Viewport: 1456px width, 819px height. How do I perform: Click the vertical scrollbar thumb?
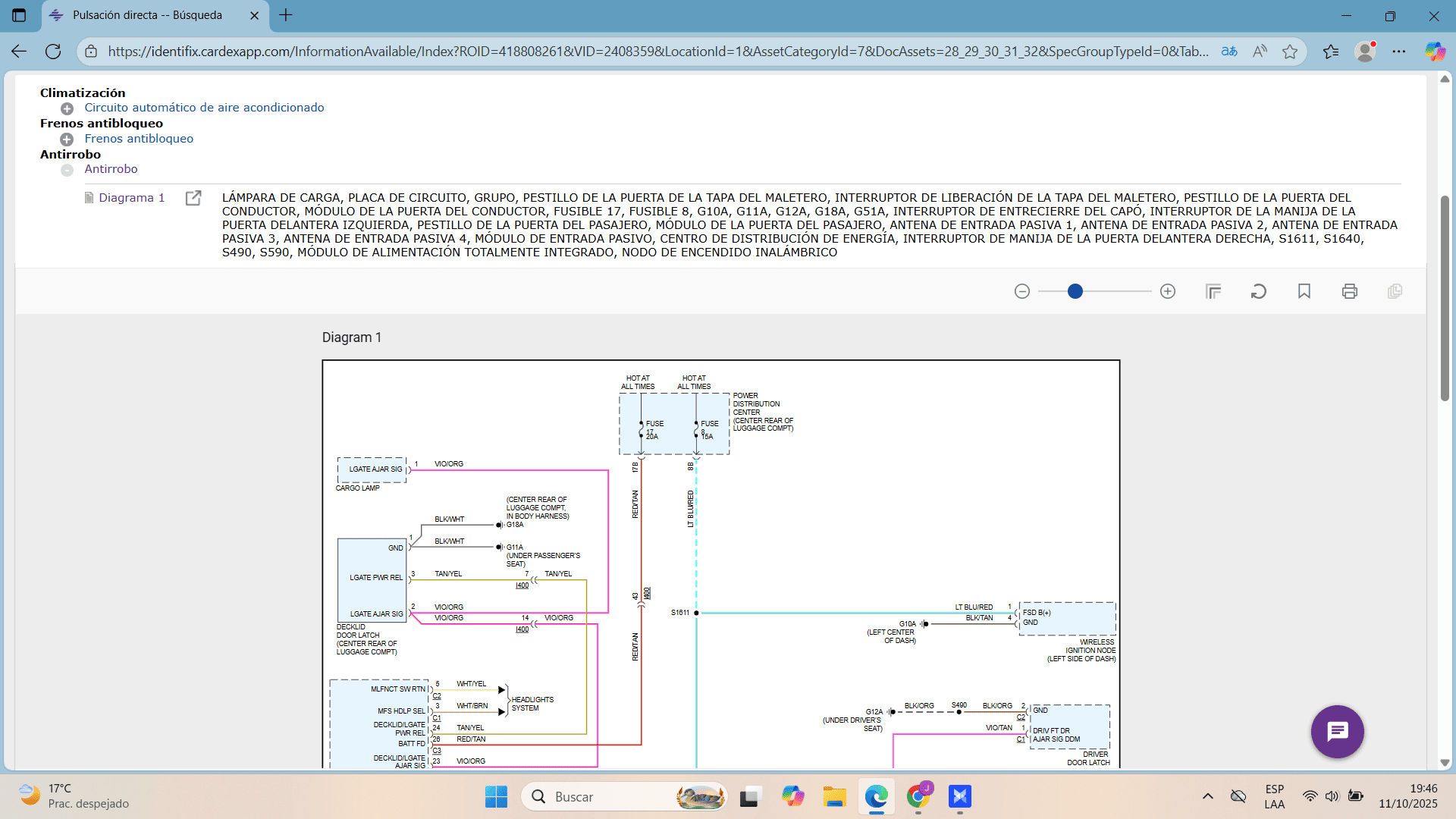coord(1445,296)
